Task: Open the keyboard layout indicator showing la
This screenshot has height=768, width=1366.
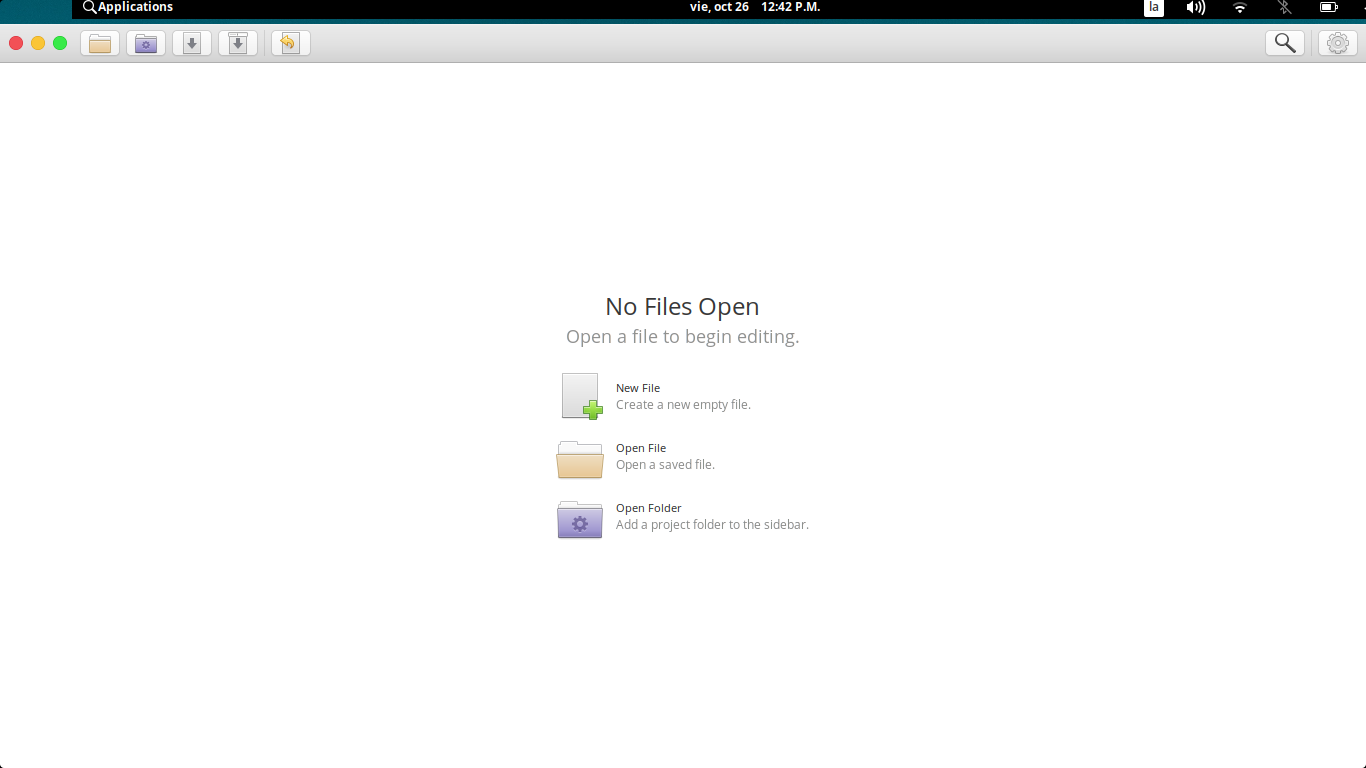Action: [x=1153, y=8]
